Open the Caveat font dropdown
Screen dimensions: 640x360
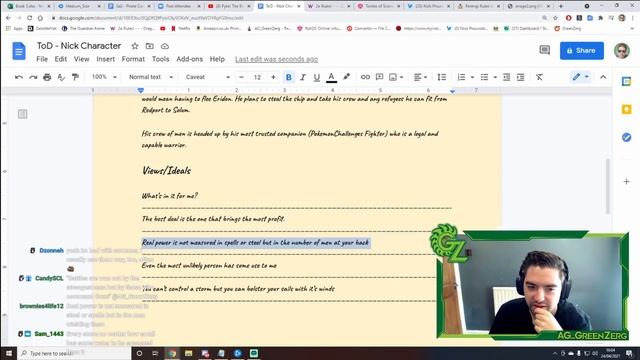[207, 77]
